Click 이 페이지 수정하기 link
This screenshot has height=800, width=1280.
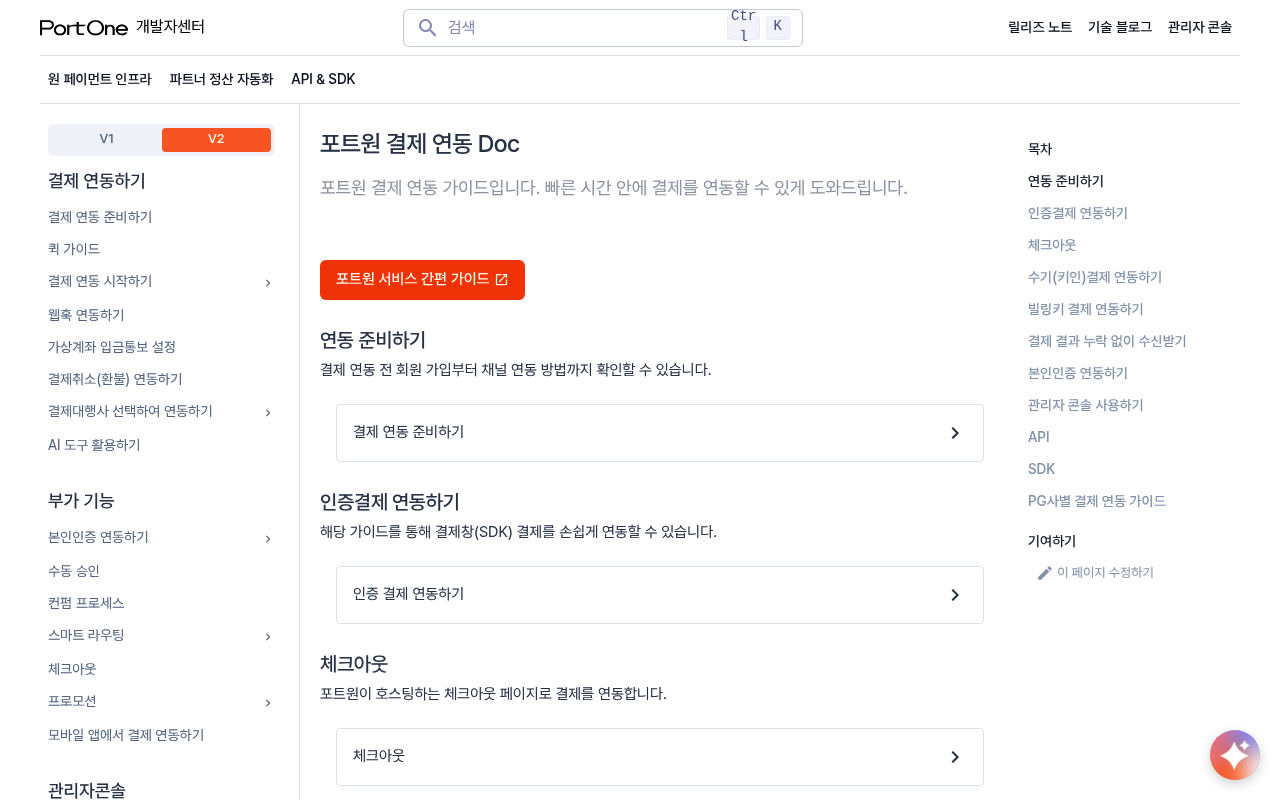click(1105, 573)
